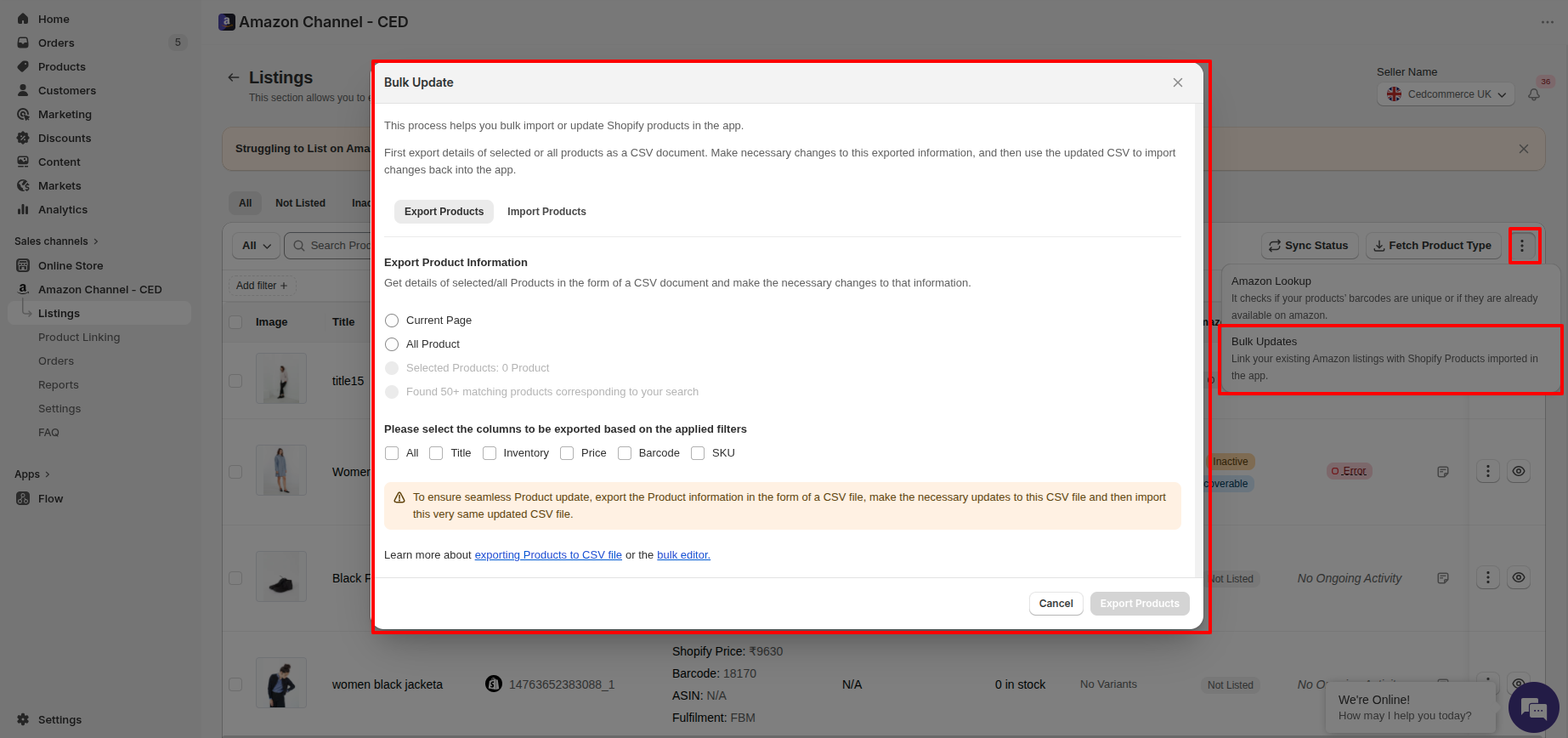Open the live chat bubble icon

point(1533,707)
